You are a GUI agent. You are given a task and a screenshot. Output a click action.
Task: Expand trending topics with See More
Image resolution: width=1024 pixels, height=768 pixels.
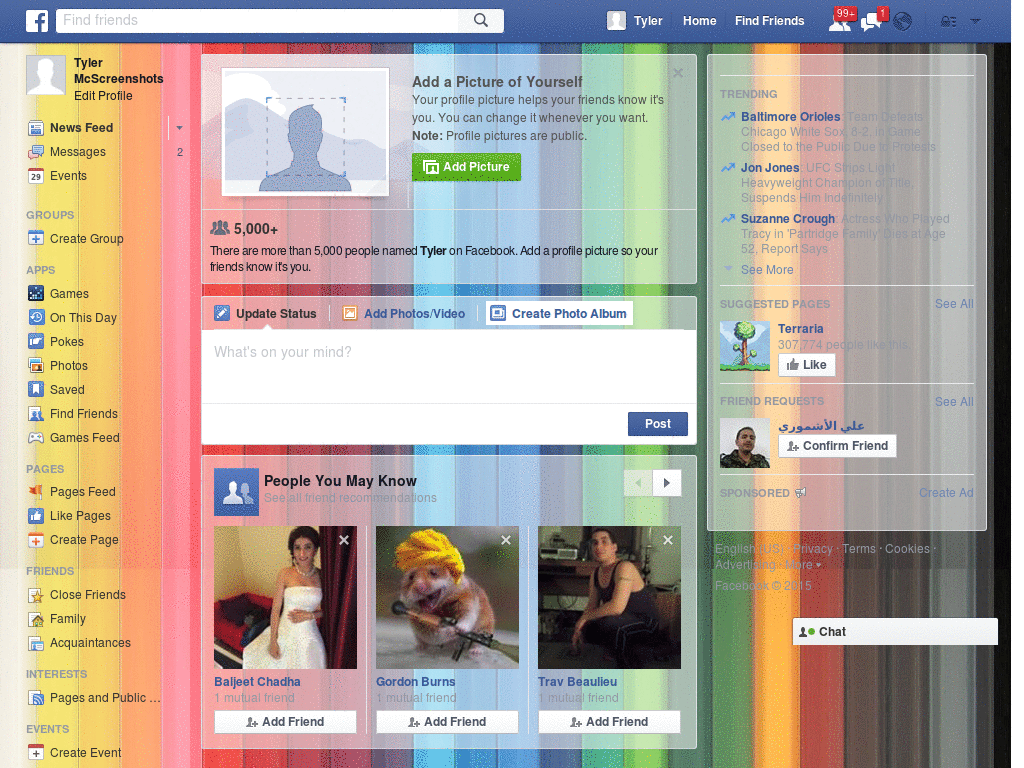coord(767,270)
